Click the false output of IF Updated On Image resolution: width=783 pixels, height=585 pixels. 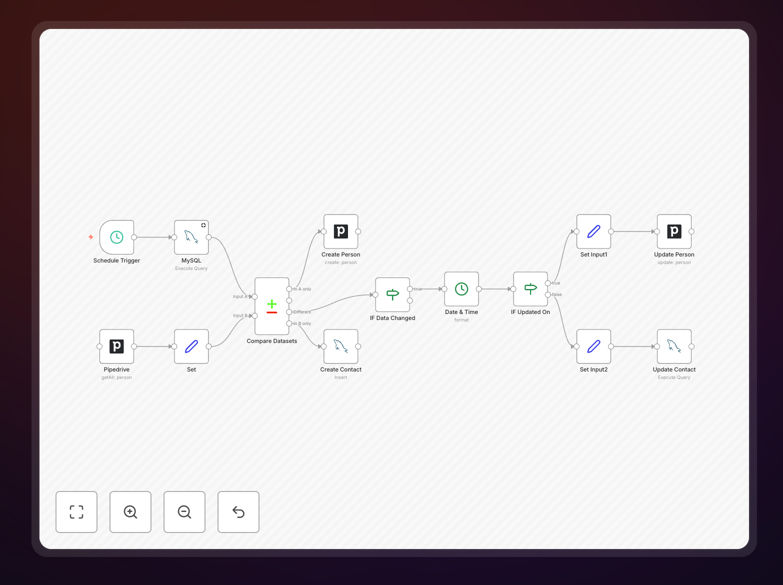coord(548,295)
